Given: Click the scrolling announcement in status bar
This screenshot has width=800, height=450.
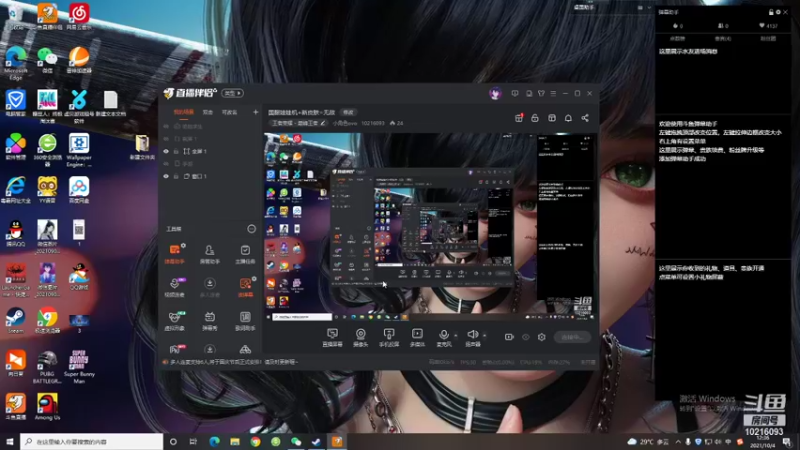Looking at the screenshot, I should click(233, 362).
